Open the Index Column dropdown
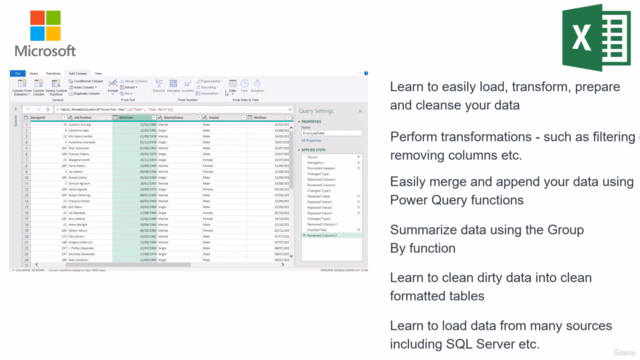 [83, 87]
